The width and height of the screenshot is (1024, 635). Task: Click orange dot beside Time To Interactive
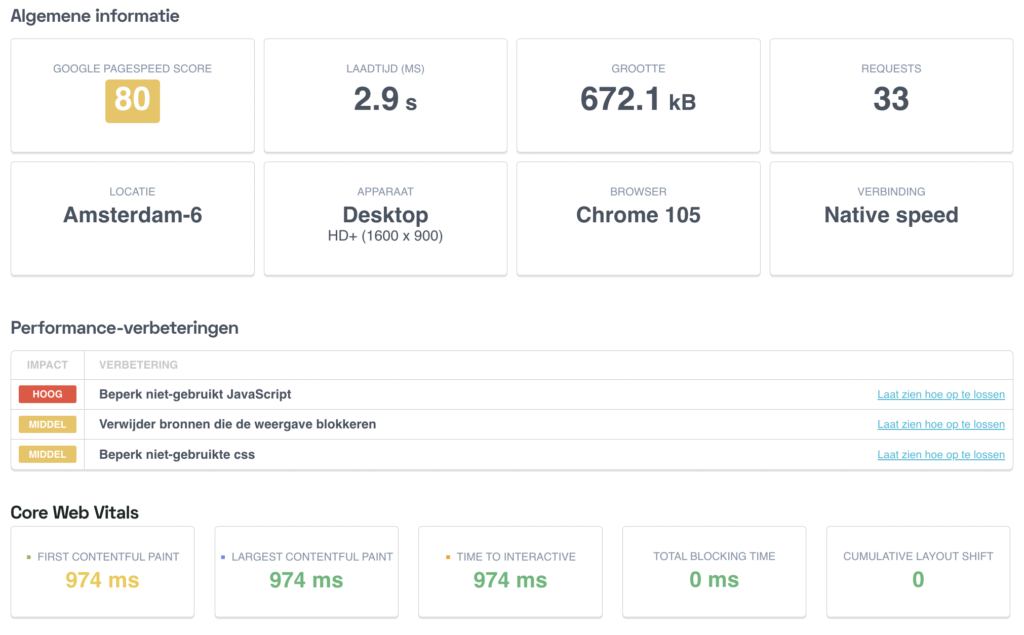click(448, 557)
